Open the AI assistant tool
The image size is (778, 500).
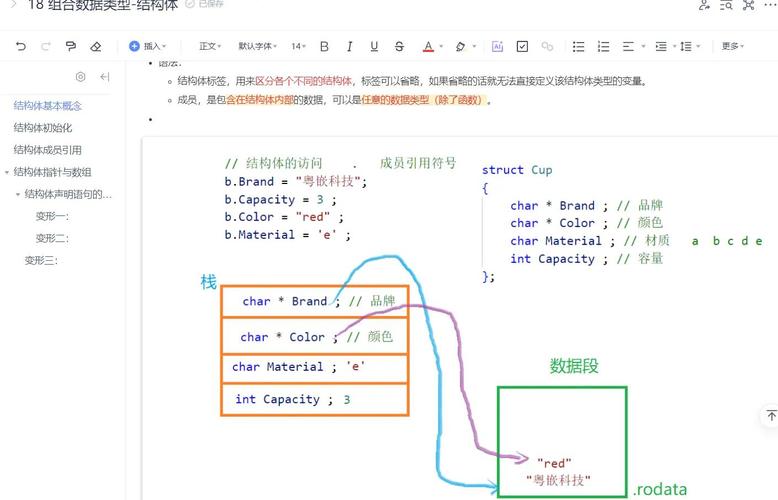click(497, 46)
